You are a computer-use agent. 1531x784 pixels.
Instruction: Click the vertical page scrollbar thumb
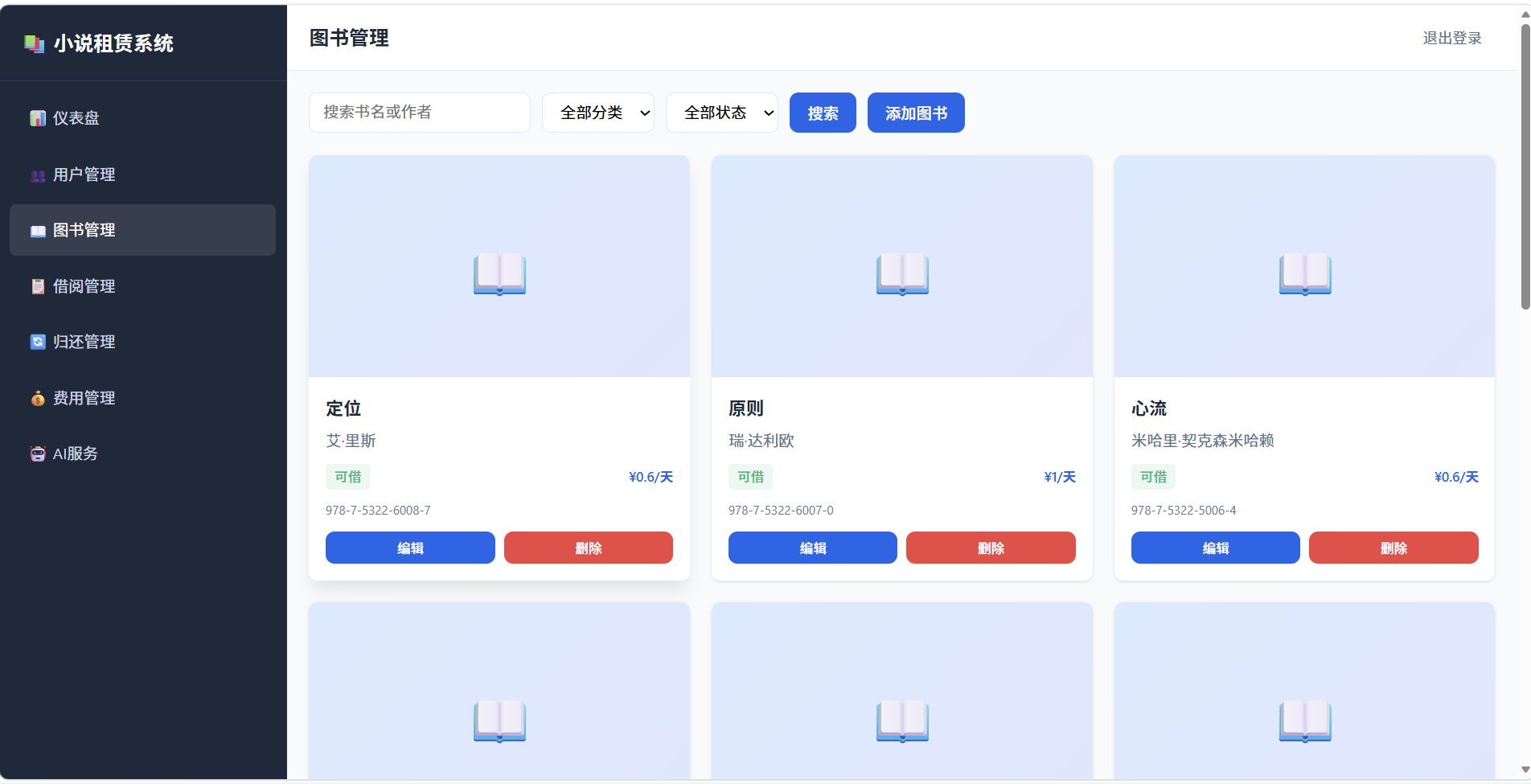pyautogui.click(x=1525, y=166)
